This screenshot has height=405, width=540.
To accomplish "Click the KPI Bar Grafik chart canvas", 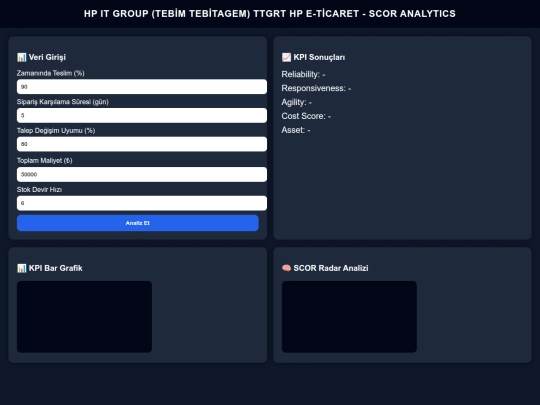I will (84, 317).
